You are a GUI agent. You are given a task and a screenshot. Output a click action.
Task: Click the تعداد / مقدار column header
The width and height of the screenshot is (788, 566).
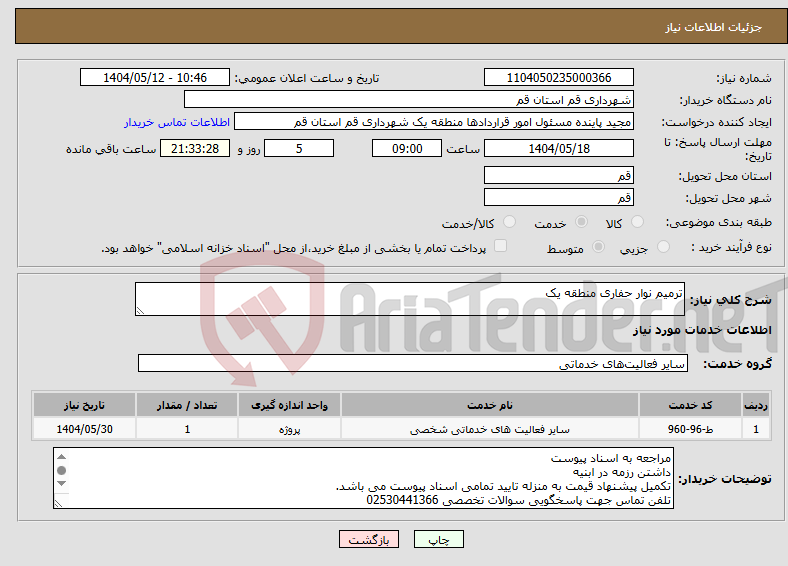(187, 405)
